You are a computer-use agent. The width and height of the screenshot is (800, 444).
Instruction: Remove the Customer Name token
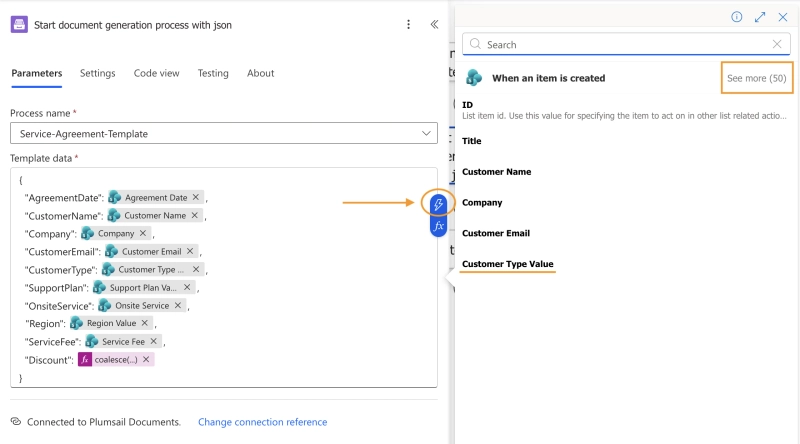pyautogui.click(x=194, y=215)
